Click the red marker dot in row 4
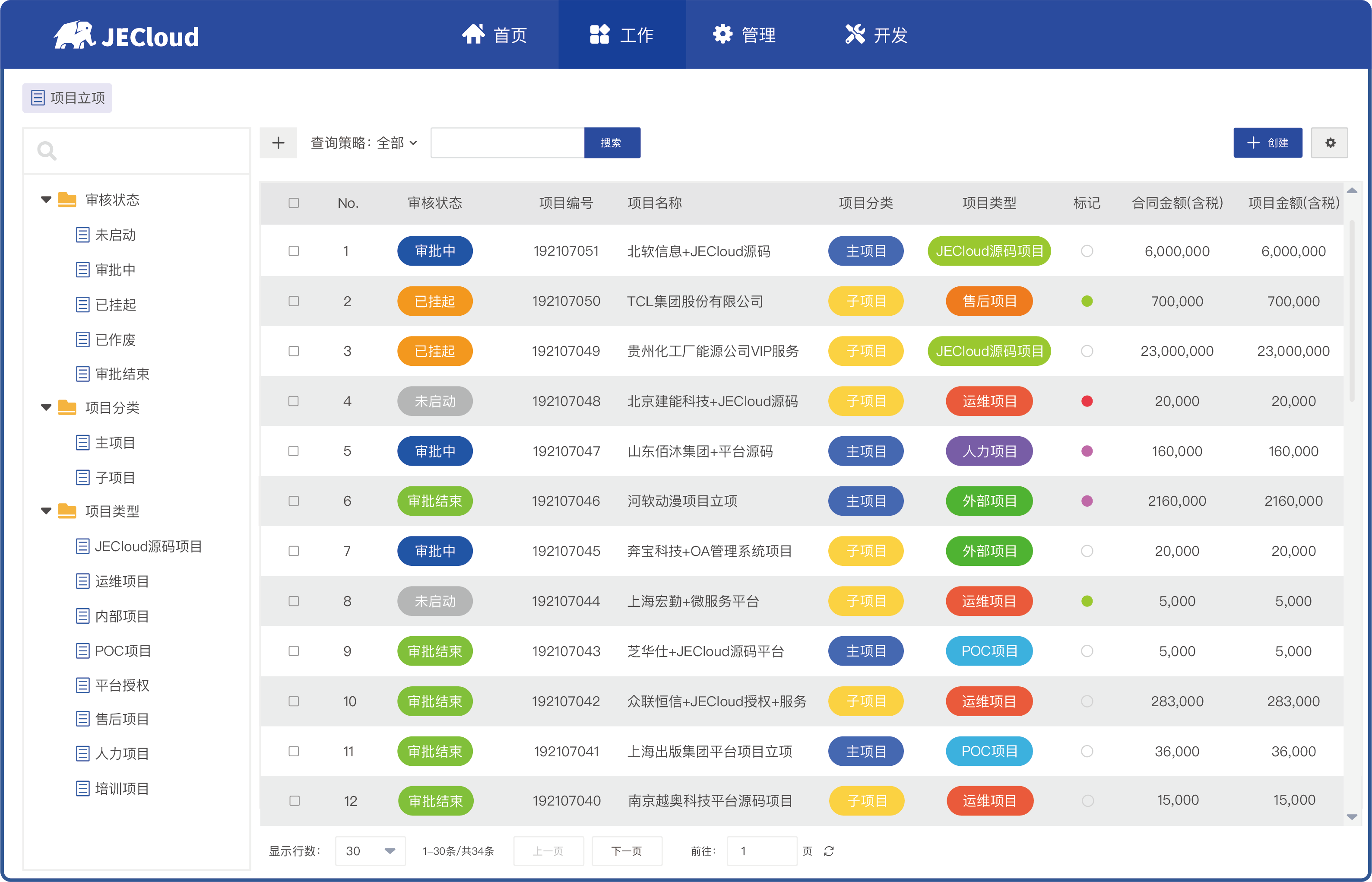The width and height of the screenshot is (1372, 882). click(x=1087, y=401)
